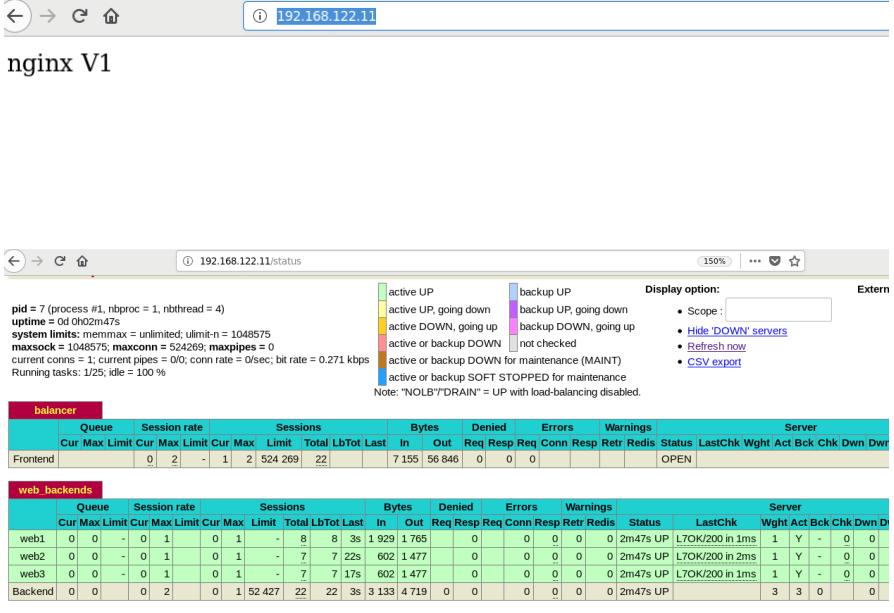
Task: Go to home in the top browser
Action: [111, 16]
